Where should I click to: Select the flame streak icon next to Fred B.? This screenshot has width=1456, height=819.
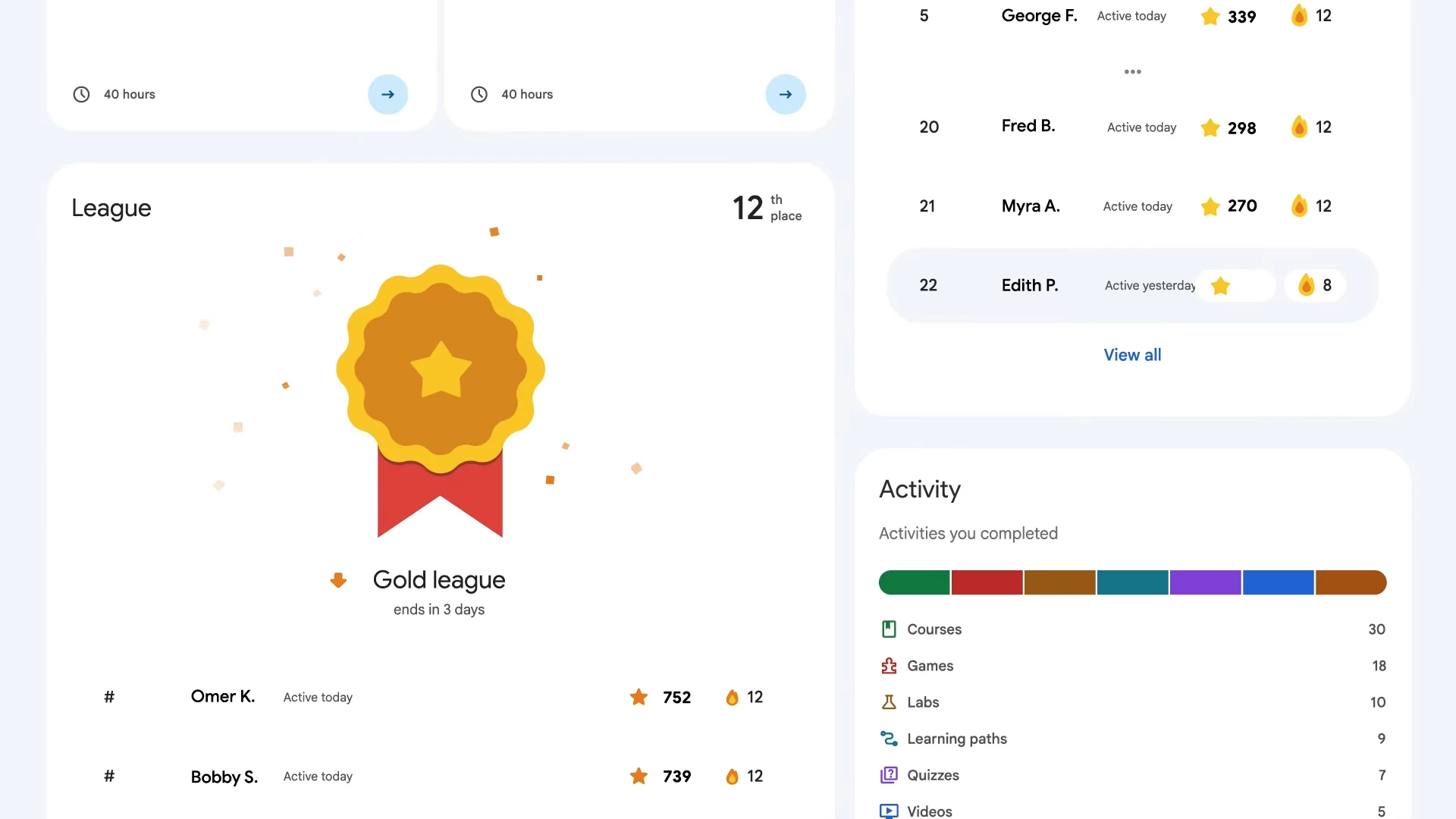(1299, 127)
